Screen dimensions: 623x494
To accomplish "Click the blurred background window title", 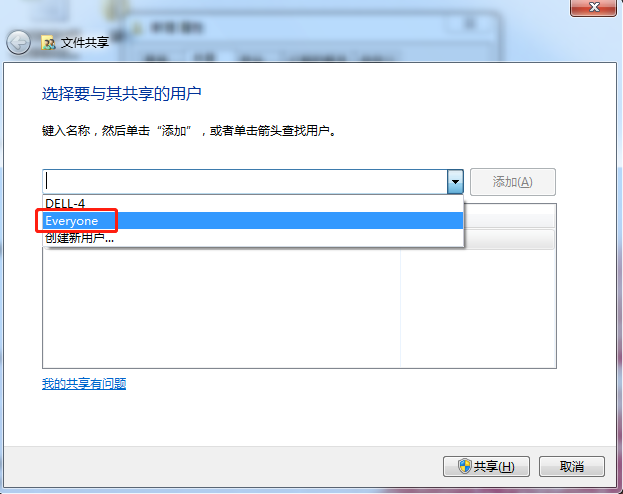I will point(176,28).
